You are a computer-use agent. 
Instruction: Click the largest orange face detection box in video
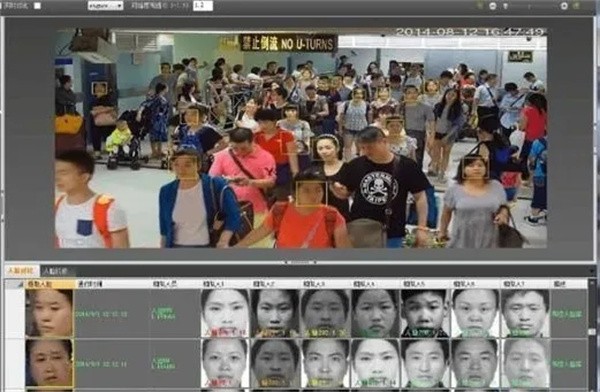[311, 194]
